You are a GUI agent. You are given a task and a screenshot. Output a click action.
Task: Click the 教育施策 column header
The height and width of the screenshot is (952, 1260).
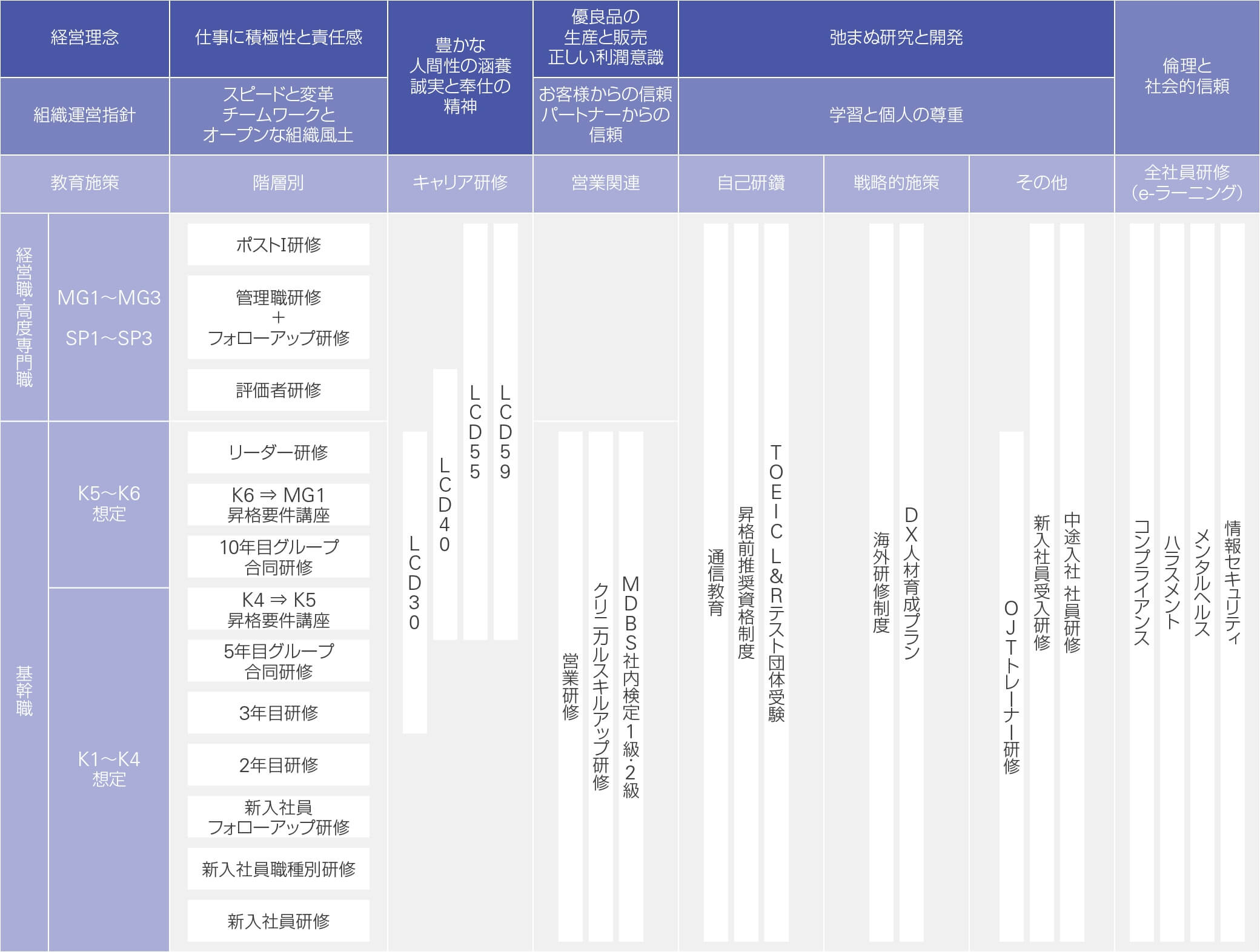[85, 183]
